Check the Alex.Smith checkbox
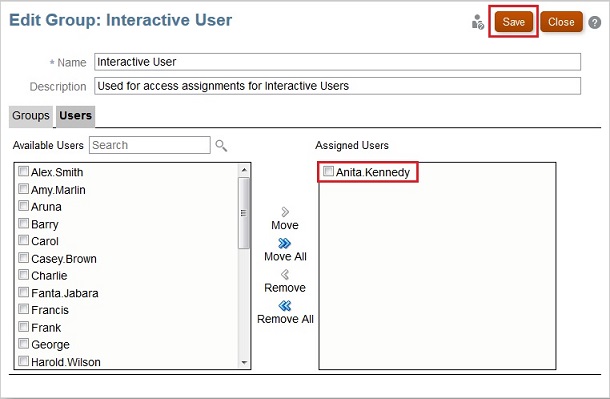 tap(23, 171)
